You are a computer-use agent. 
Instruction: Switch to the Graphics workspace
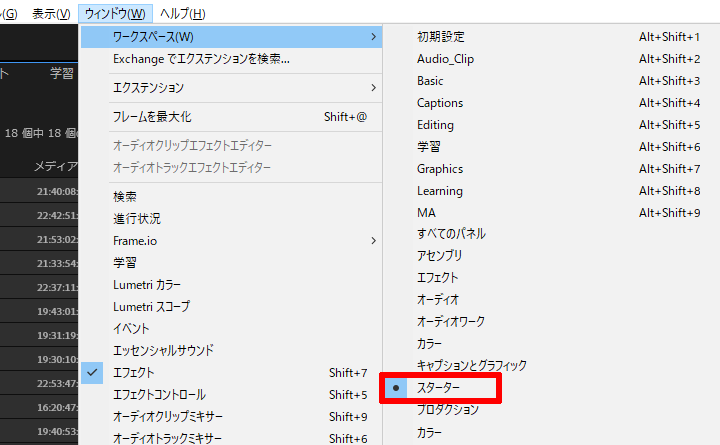440,169
